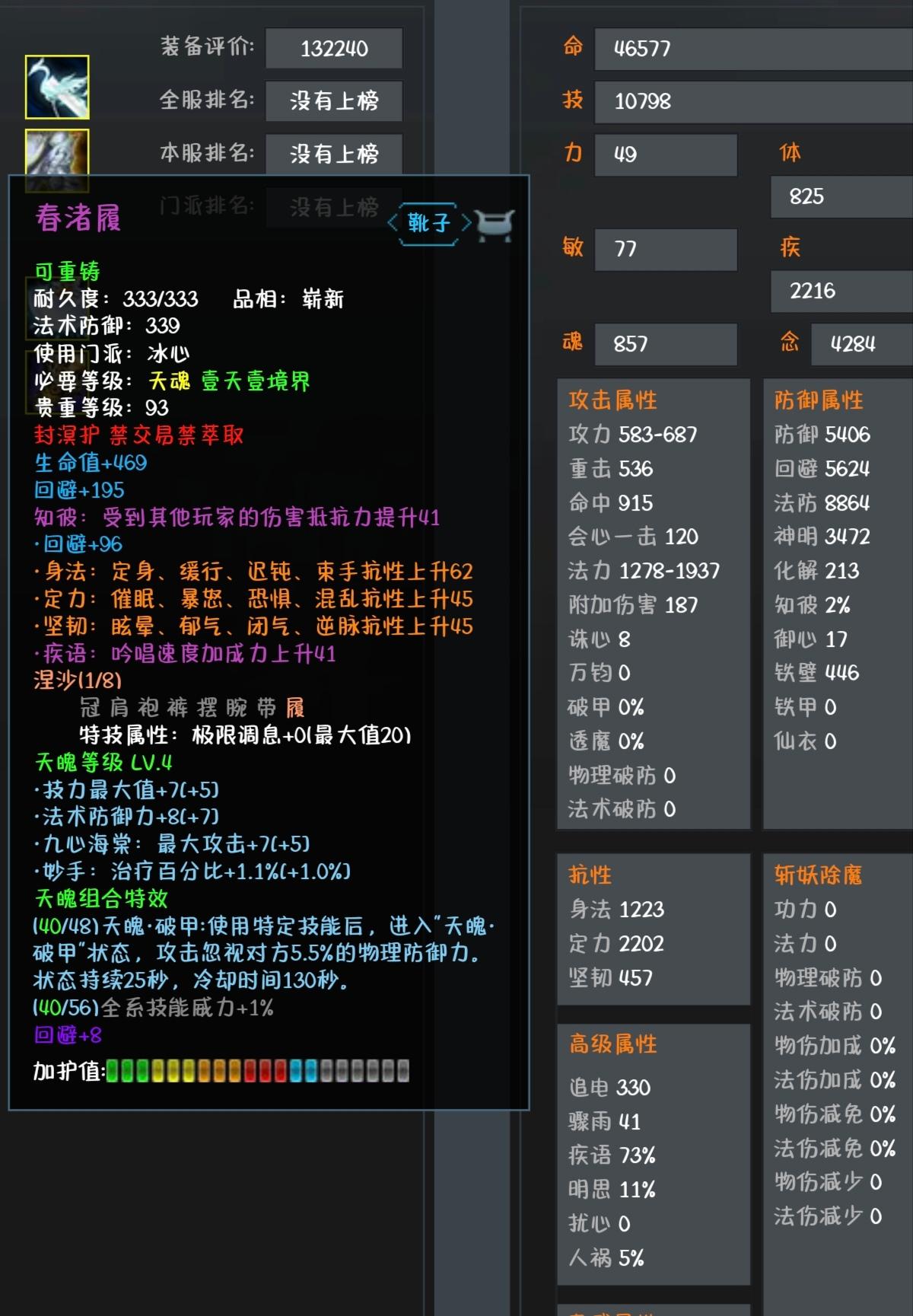This screenshot has width=913, height=1316.
Task: Click the 化解 213 stat
Action: point(816,571)
